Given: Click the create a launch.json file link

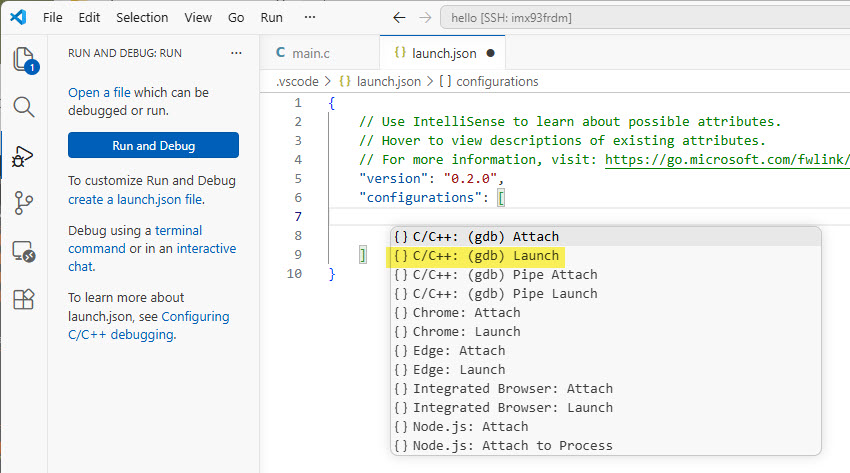Looking at the screenshot, I should click(135, 199).
